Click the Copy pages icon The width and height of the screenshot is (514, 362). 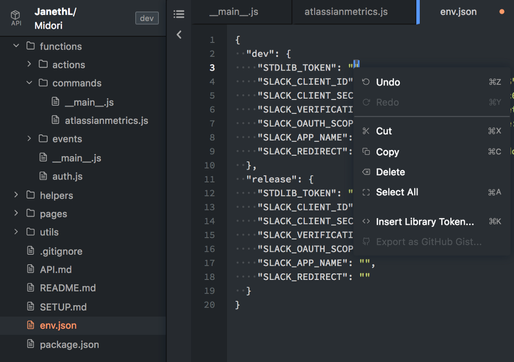pyautogui.click(x=366, y=151)
